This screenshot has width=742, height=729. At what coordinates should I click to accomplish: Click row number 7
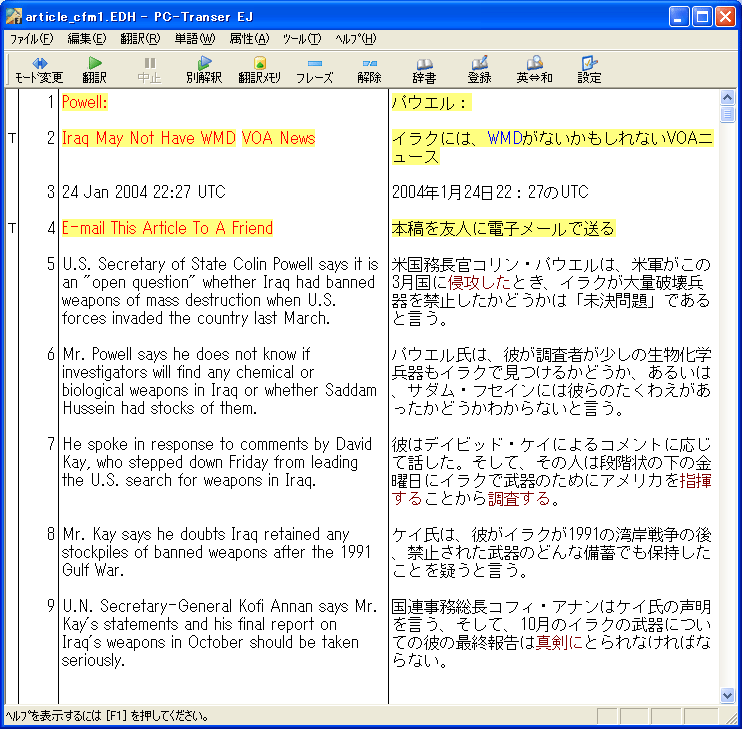pos(51,443)
